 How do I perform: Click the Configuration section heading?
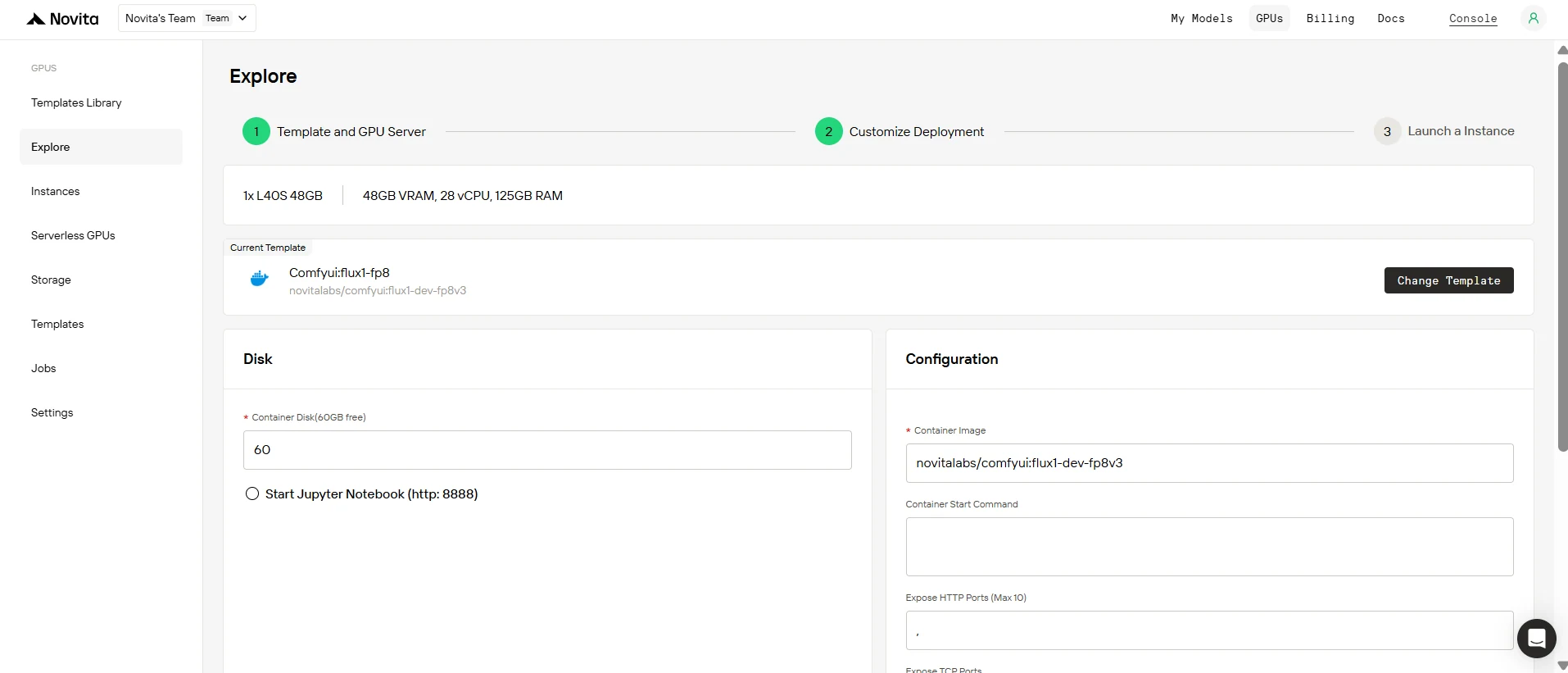click(952, 359)
